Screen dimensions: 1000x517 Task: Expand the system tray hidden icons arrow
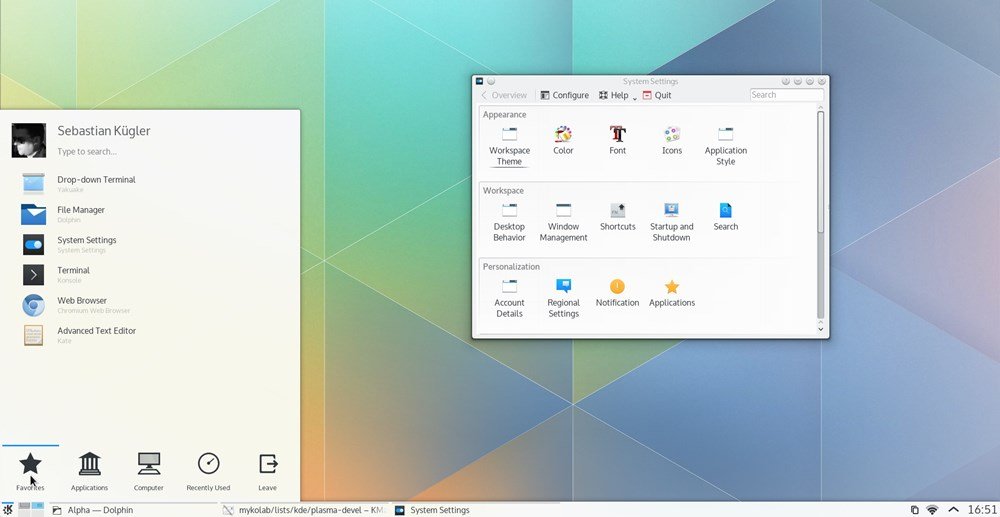pyautogui.click(x=953, y=510)
